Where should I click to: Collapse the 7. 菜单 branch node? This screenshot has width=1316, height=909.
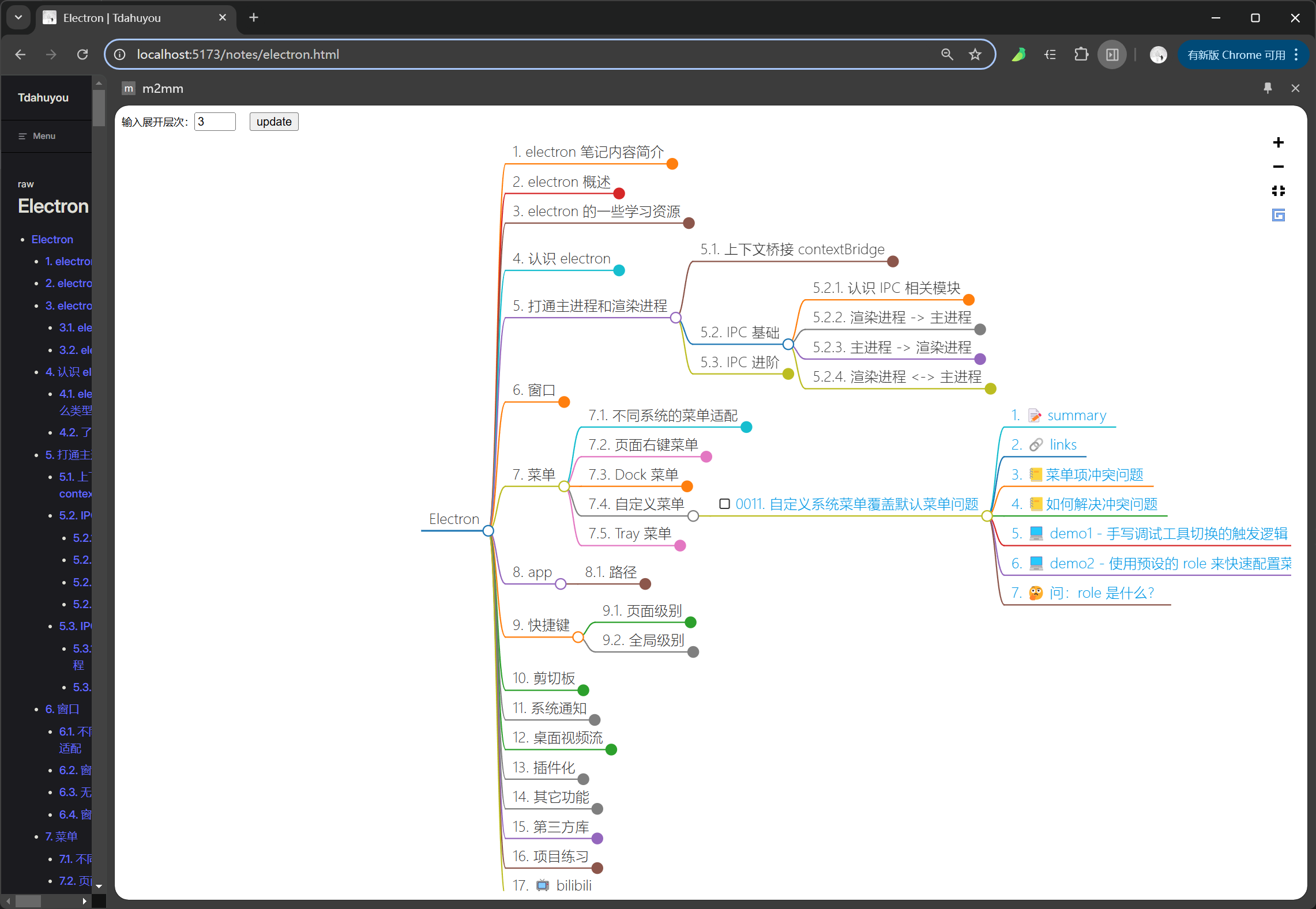(x=564, y=486)
